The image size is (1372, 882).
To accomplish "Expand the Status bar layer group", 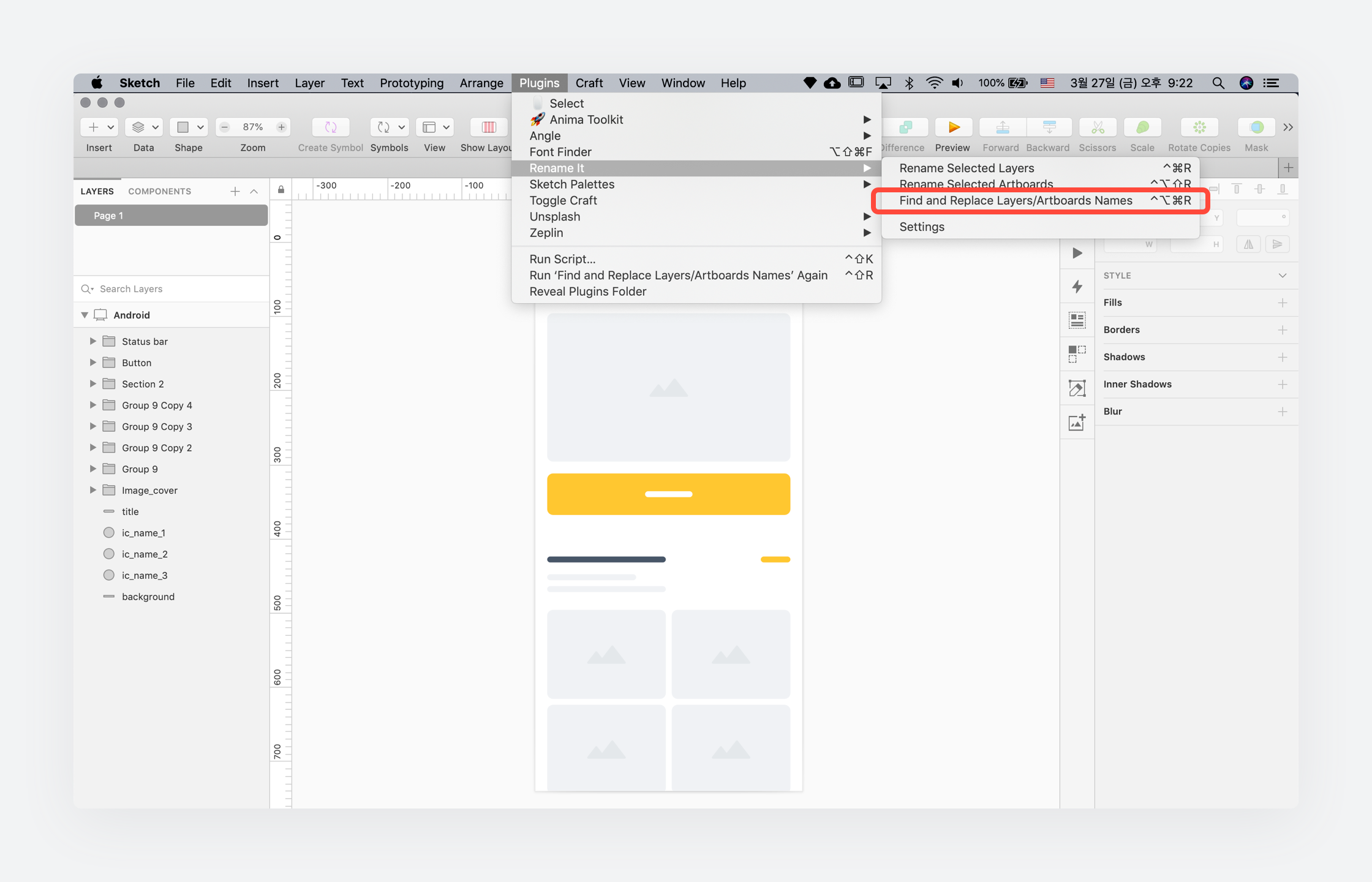I will [92, 341].
